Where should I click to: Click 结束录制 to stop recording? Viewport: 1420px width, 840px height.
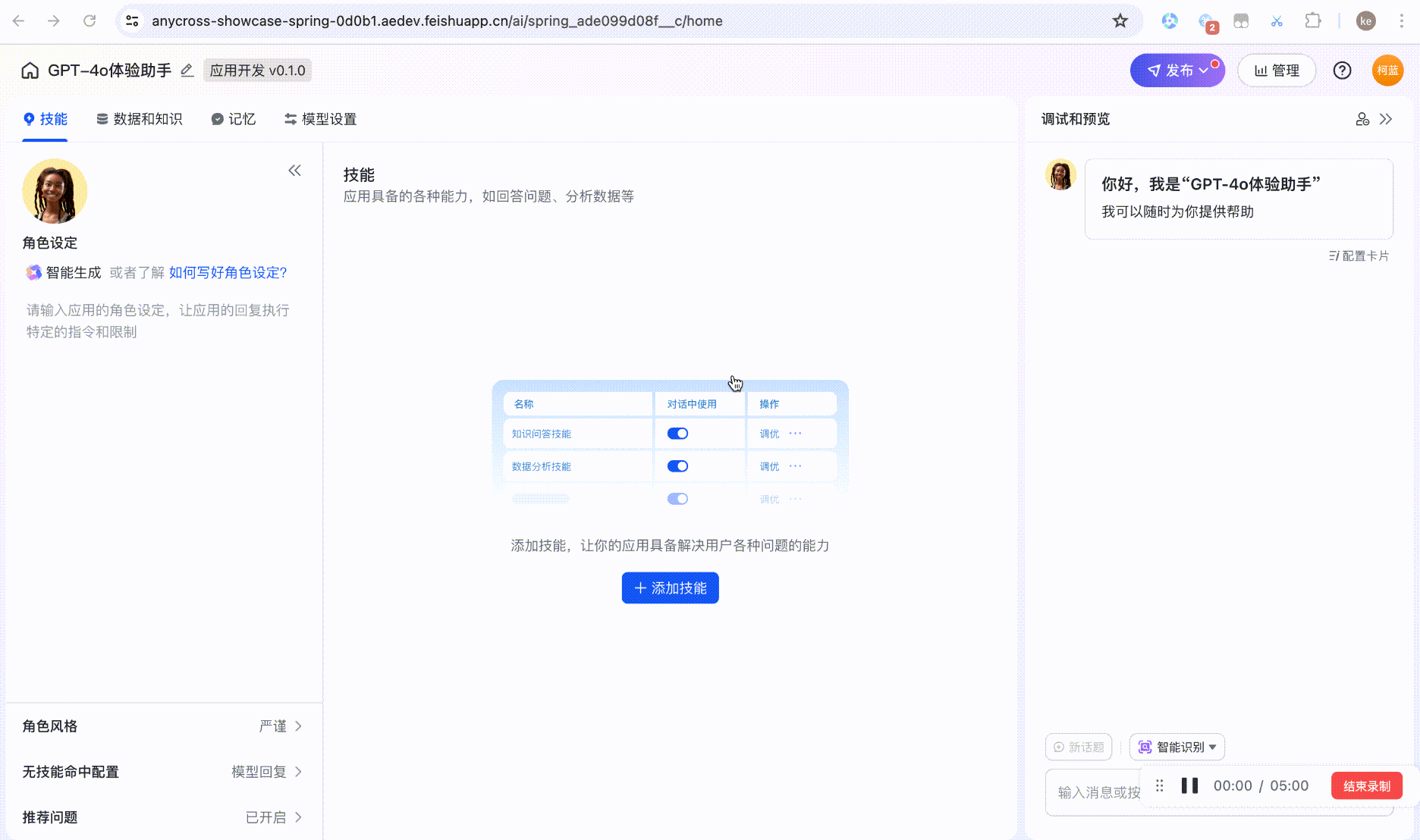coord(1367,786)
